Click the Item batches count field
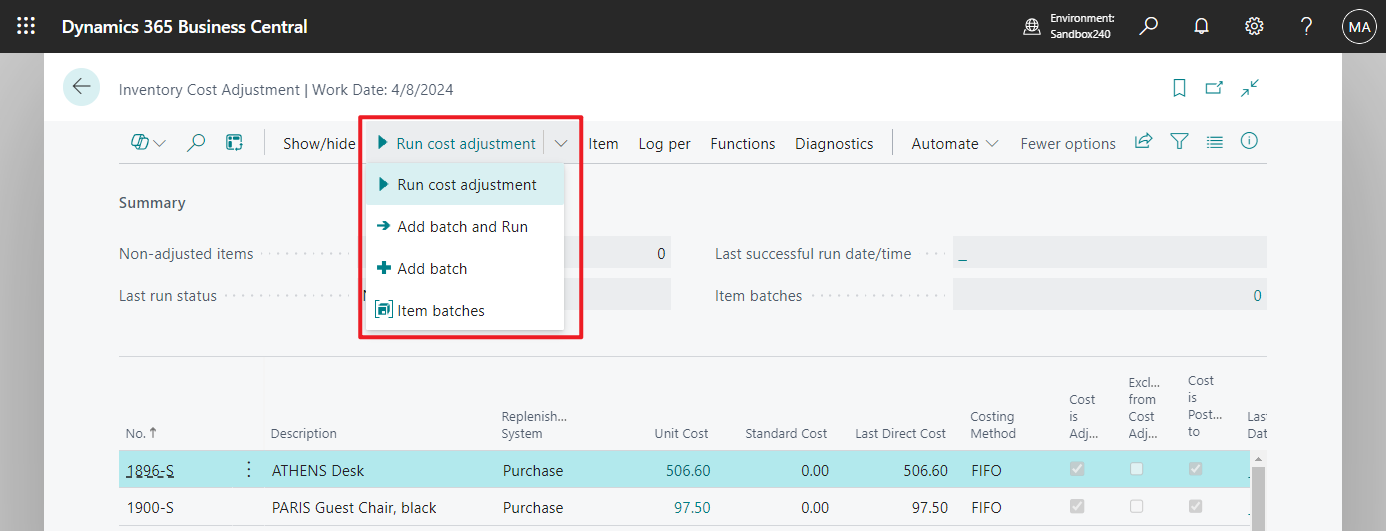1386x531 pixels. (1110, 295)
